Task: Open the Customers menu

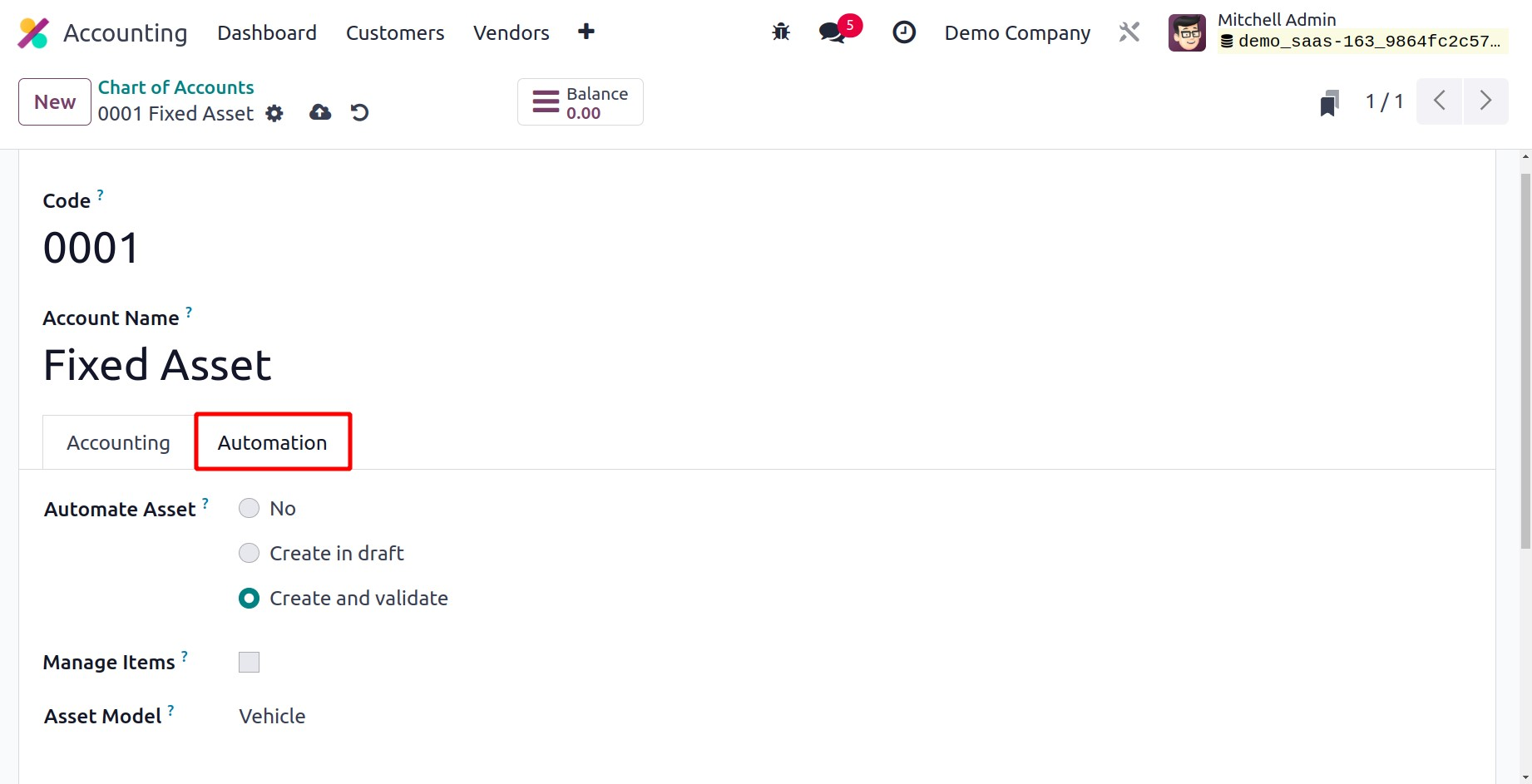Action: 394,33
